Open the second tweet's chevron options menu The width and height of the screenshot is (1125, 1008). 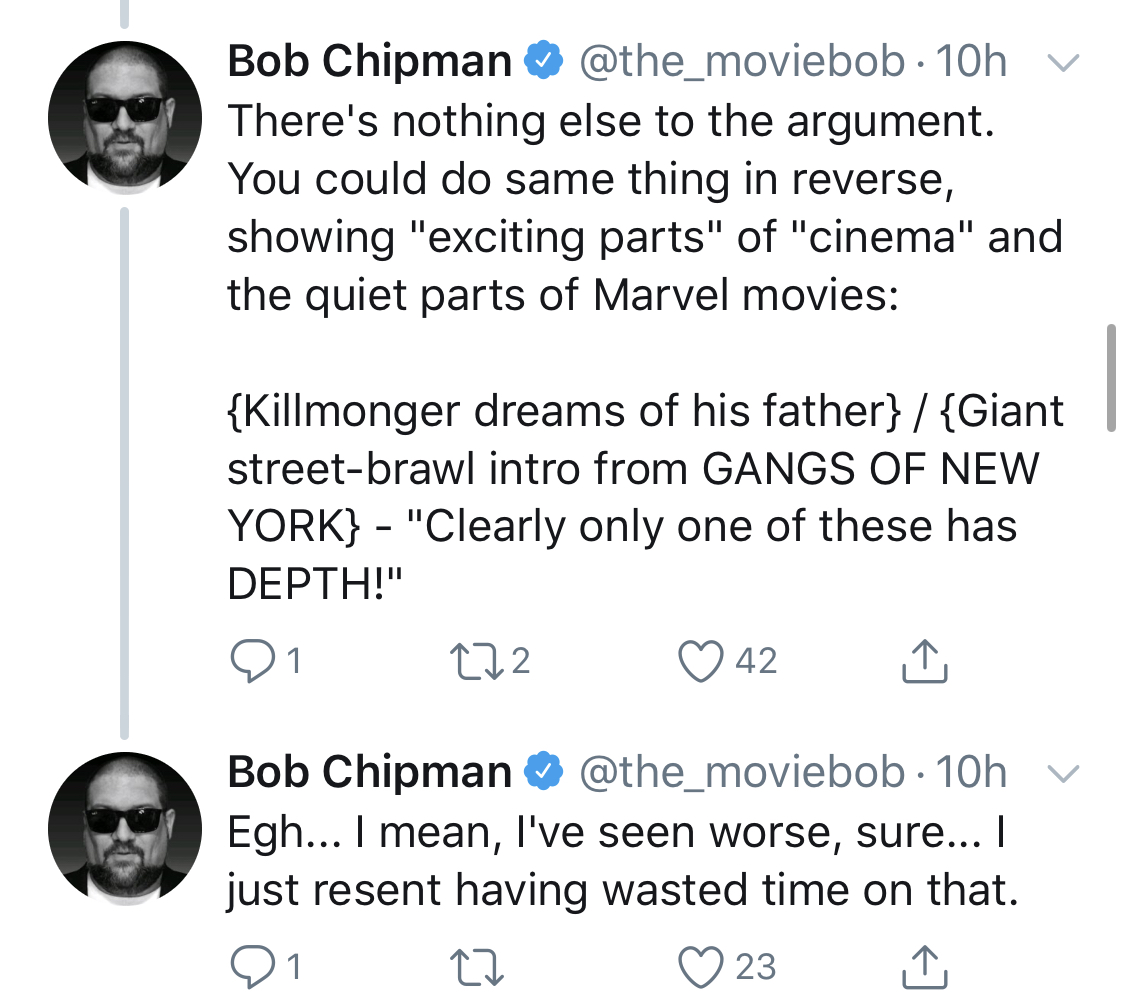pyautogui.click(x=1063, y=774)
